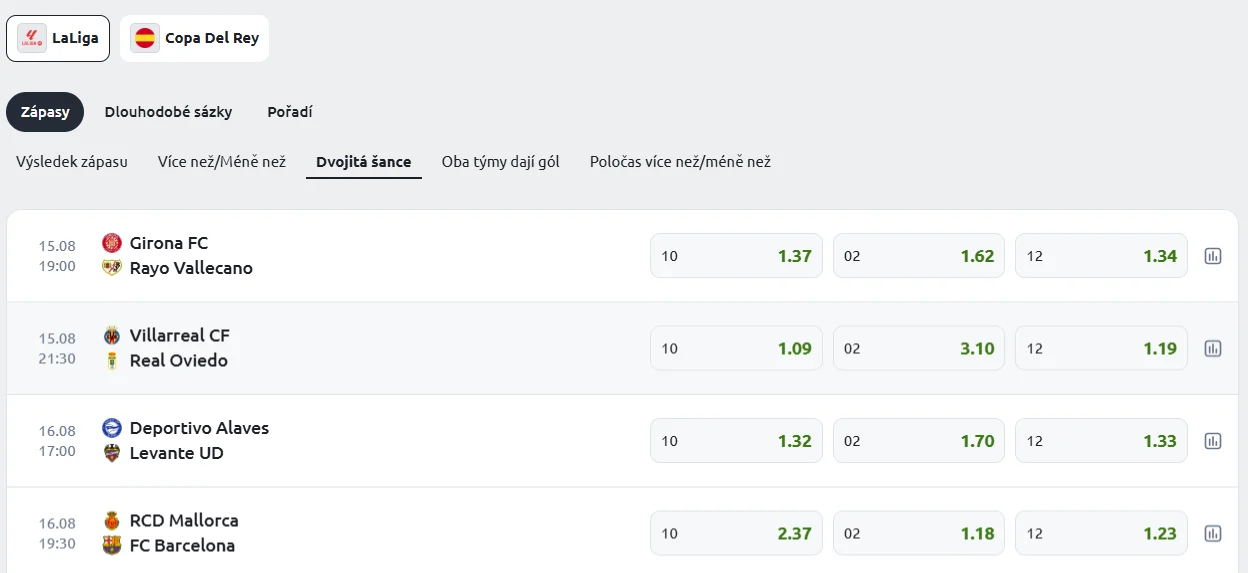Screen dimensions: 1248x573
Task: Open statistics icon for Deportivo Alaves match
Action: (1212, 441)
